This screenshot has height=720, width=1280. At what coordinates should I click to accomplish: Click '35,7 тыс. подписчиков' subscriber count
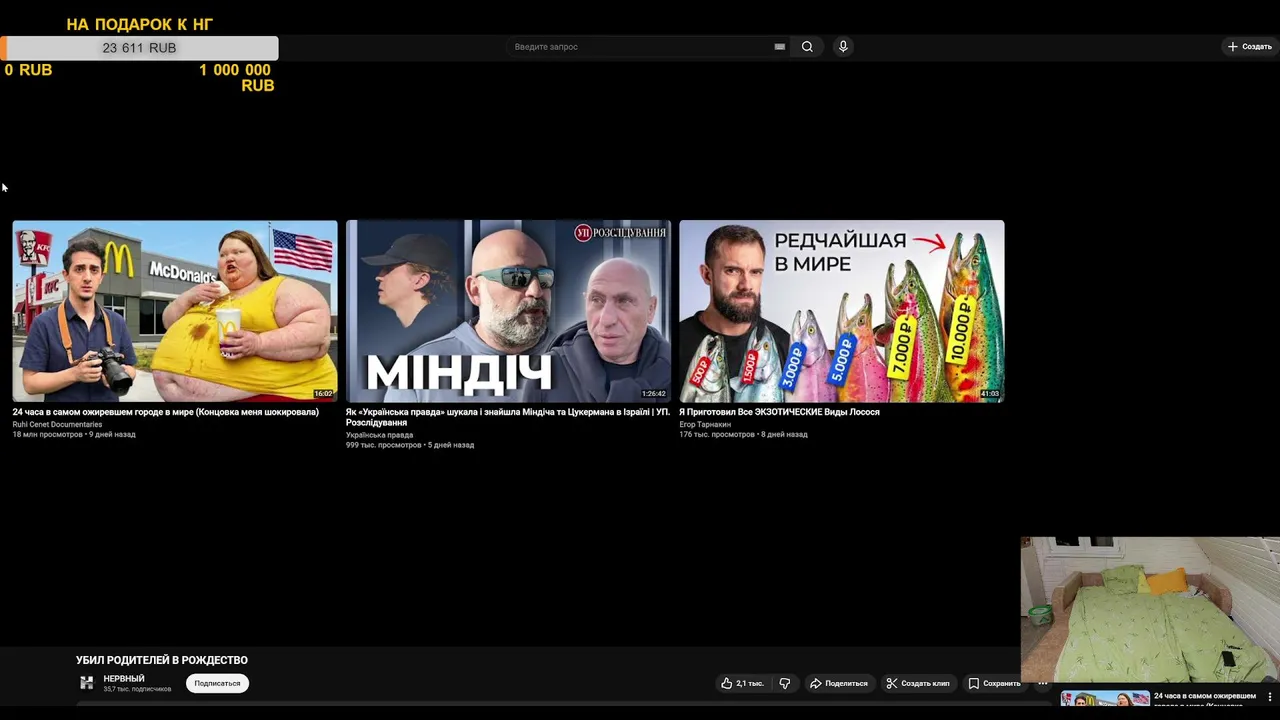tap(137, 690)
